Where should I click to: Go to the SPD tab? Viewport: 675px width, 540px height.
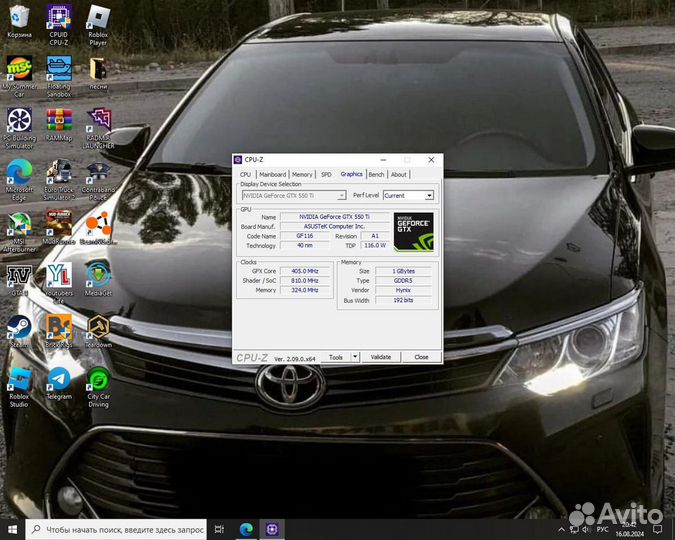(x=326, y=174)
